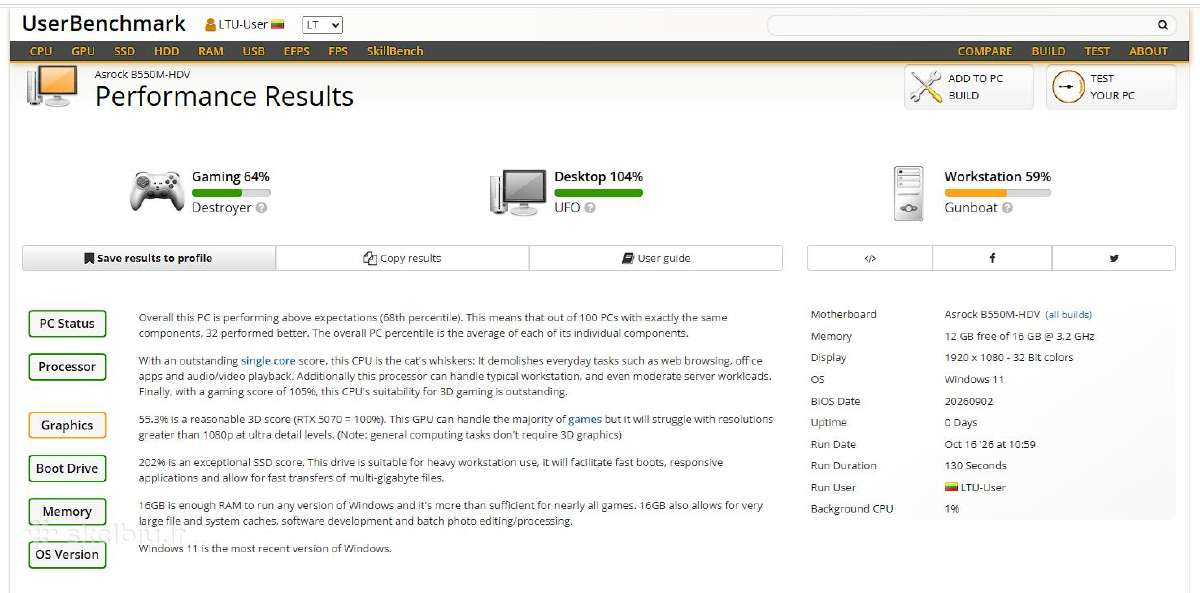Jump to PC Status section

[67, 324]
